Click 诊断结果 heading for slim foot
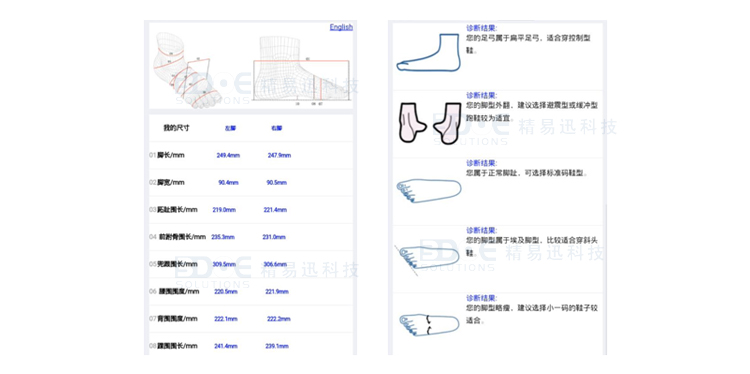The height and width of the screenshot is (374, 750). pyautogui.click(x=482, y=298)
